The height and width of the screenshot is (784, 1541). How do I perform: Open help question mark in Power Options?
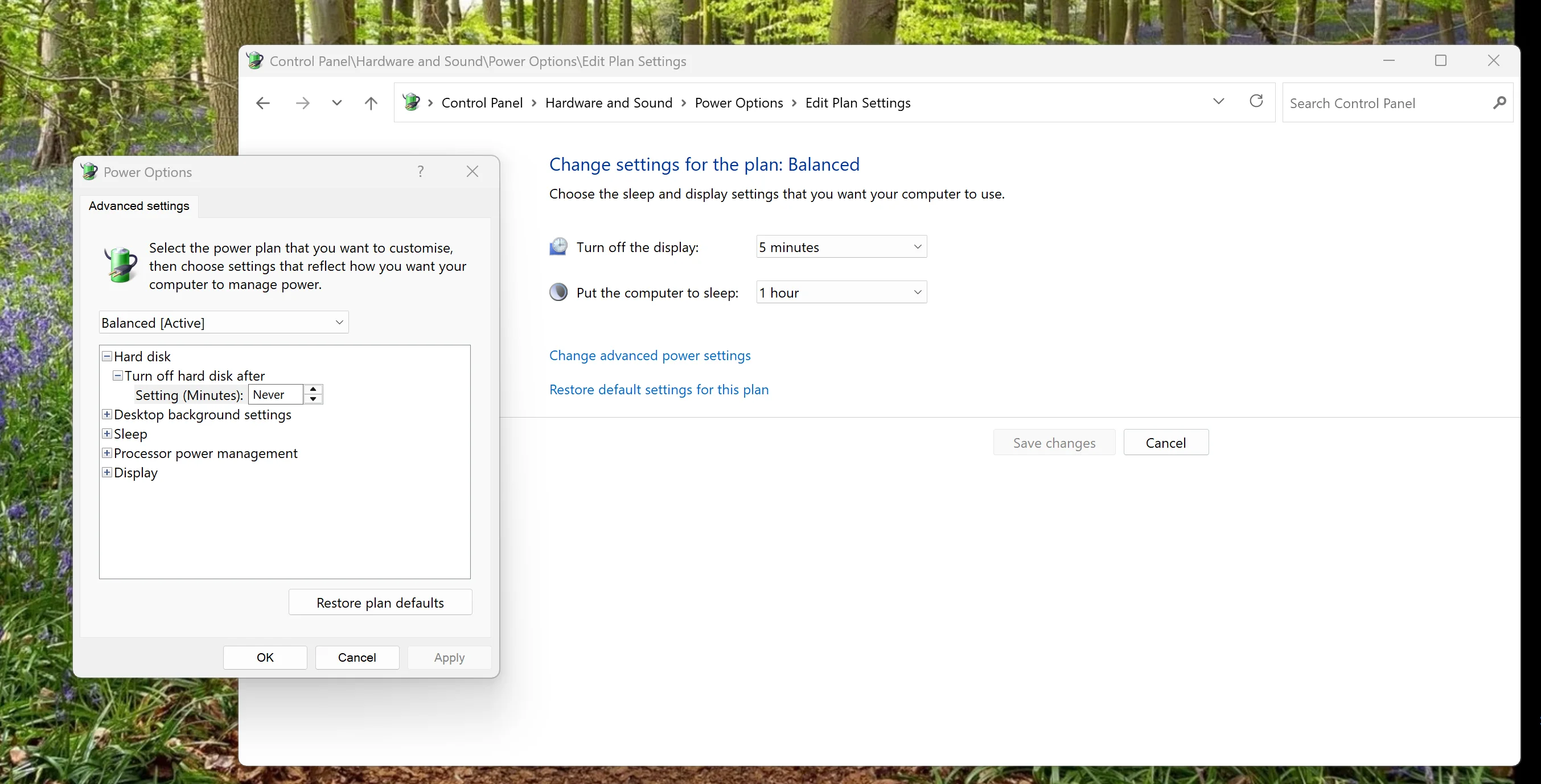(421, 172)
